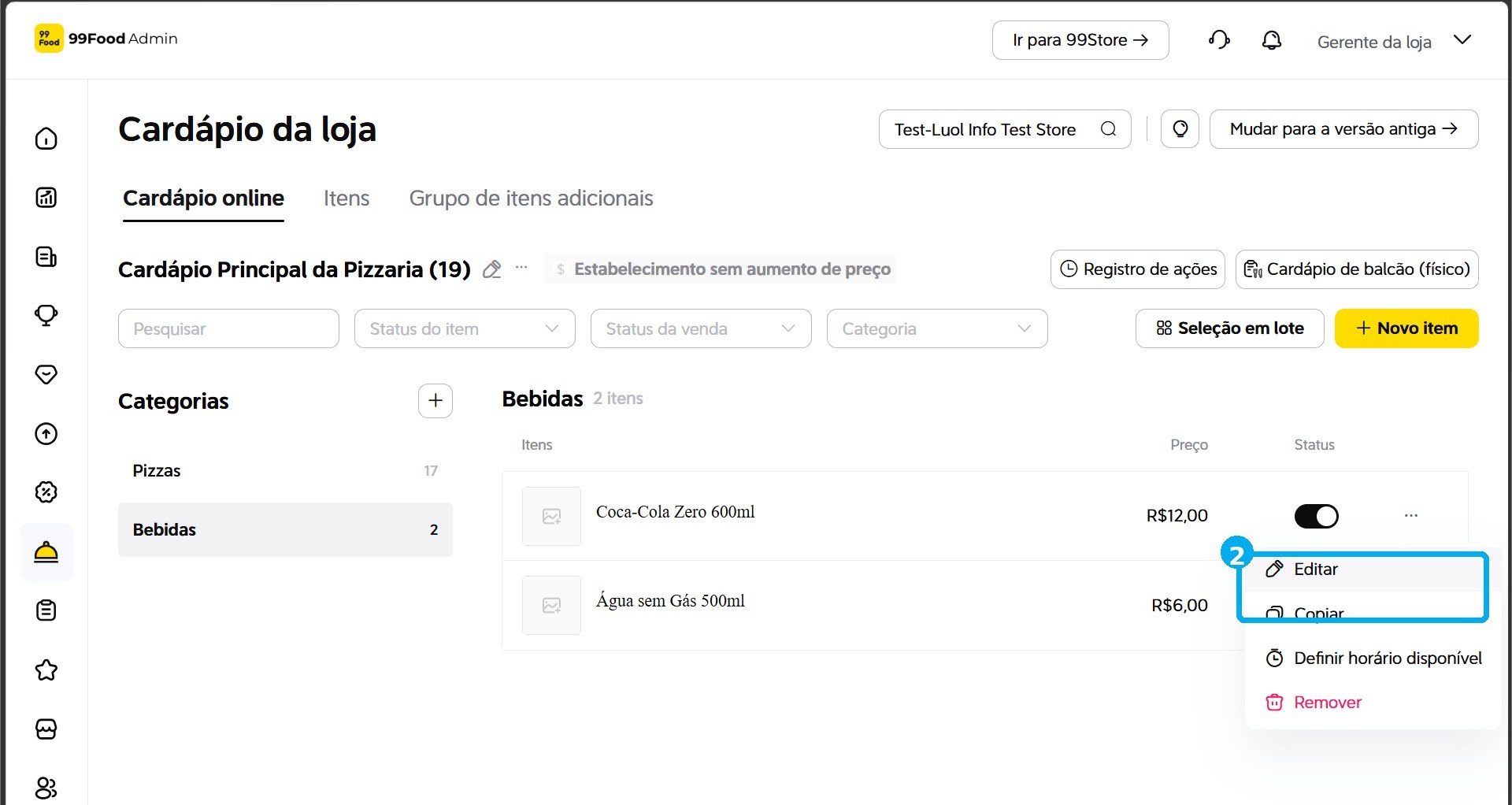Open the storefront sidebar icon
Screen dimensions: 1512x805
click(x=46, y=729)
